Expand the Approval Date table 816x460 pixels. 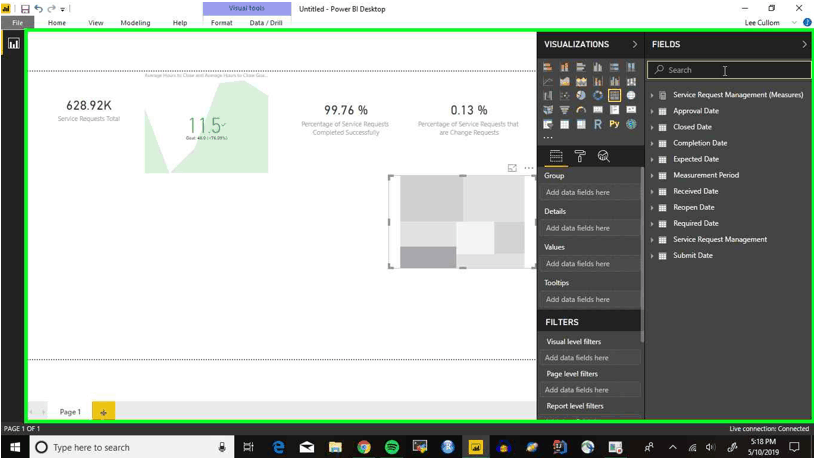[652, 111]
